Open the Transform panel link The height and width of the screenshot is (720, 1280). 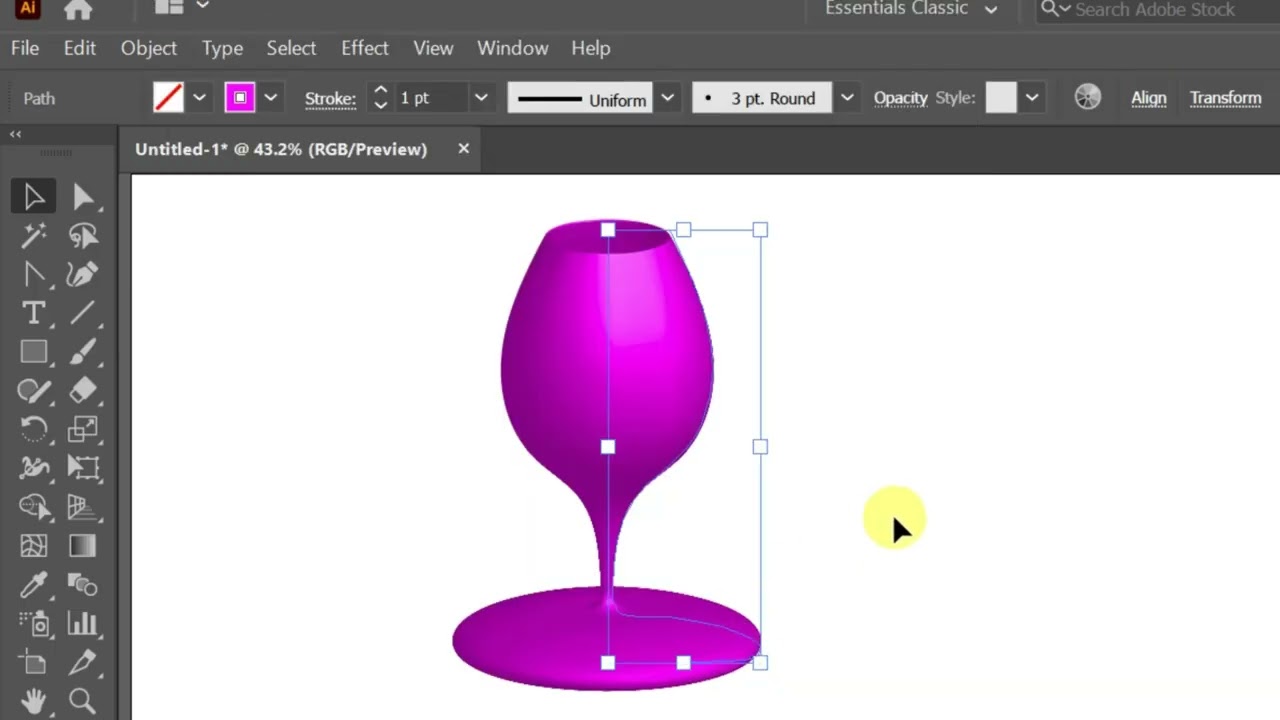1225,98
